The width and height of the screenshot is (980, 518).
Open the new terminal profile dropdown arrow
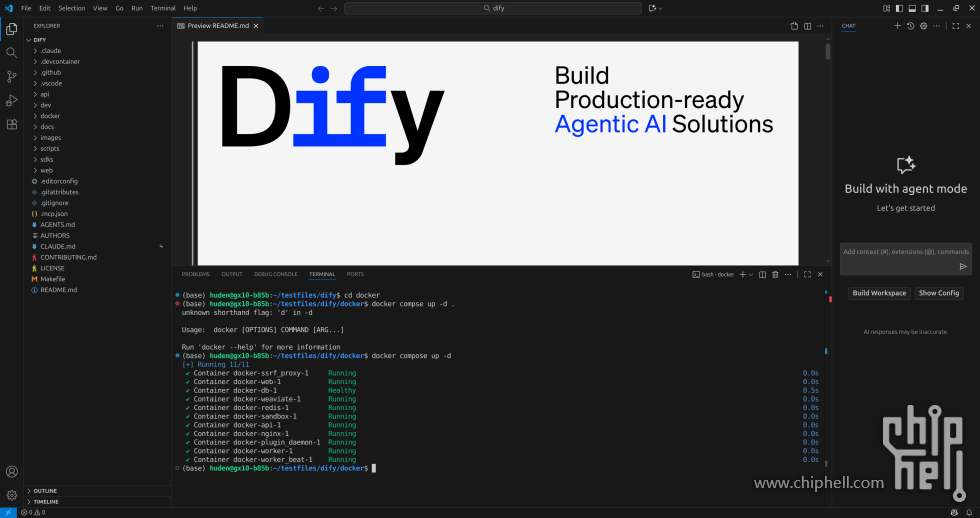(750, 274)
